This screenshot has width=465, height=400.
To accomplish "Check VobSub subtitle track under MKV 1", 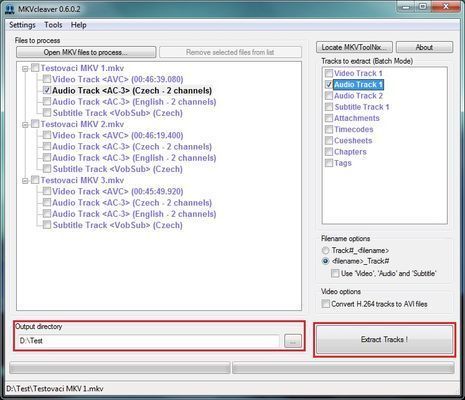I will point(47,113).
